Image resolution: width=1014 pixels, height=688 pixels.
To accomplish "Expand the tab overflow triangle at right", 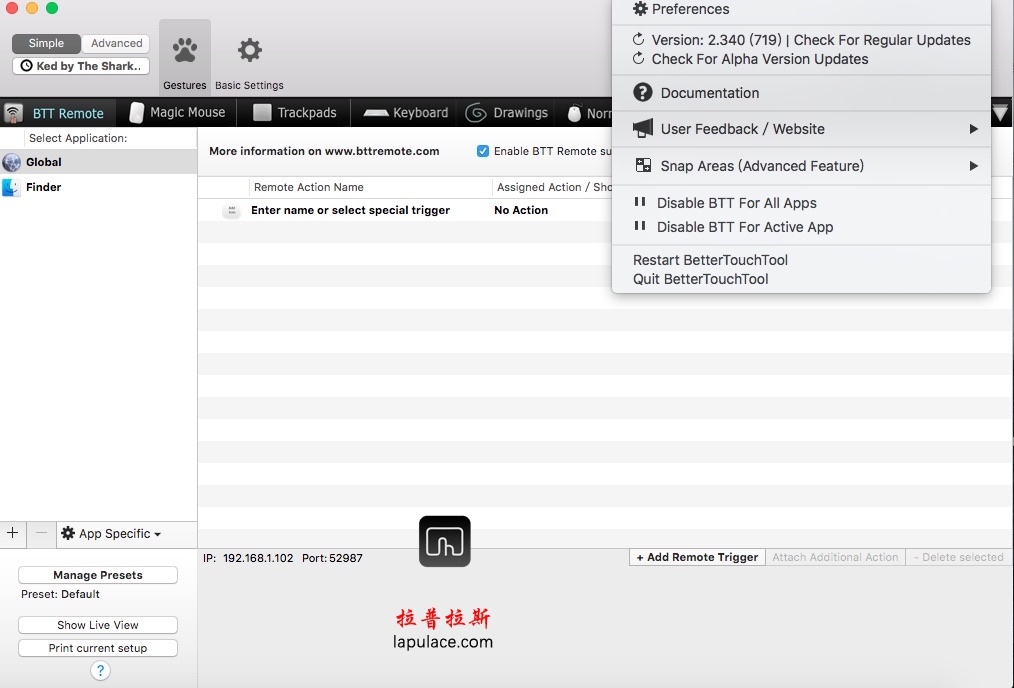I will pyautogui.click(x=1000, y=114).
